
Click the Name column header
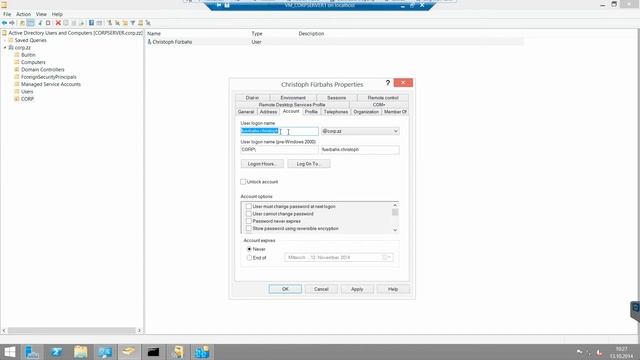pyautogui.click(x=154, y=33)
